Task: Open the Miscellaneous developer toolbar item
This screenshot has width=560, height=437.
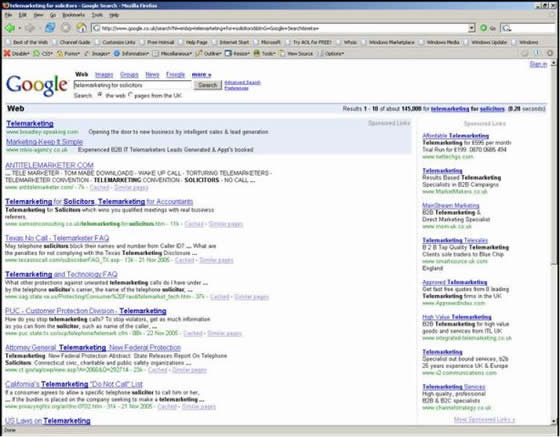Action: (172, 54)
